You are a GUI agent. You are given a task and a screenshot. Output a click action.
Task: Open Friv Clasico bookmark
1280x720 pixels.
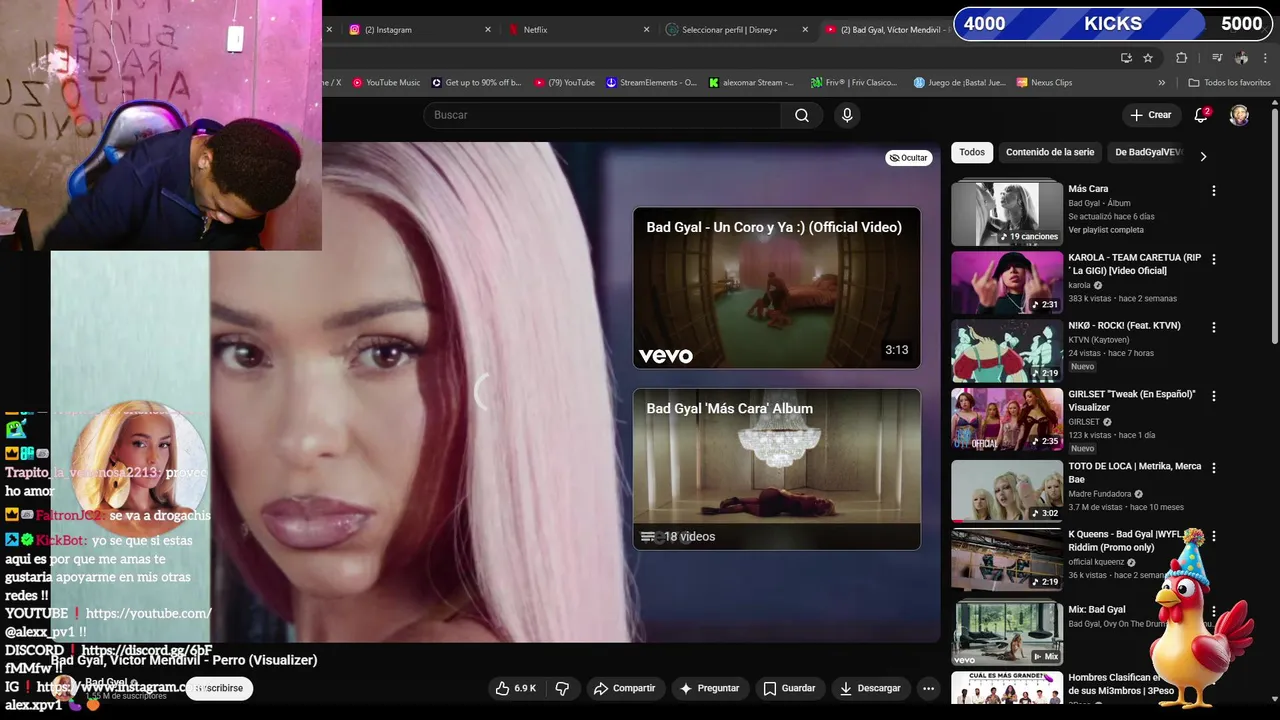tap(855, 83)
